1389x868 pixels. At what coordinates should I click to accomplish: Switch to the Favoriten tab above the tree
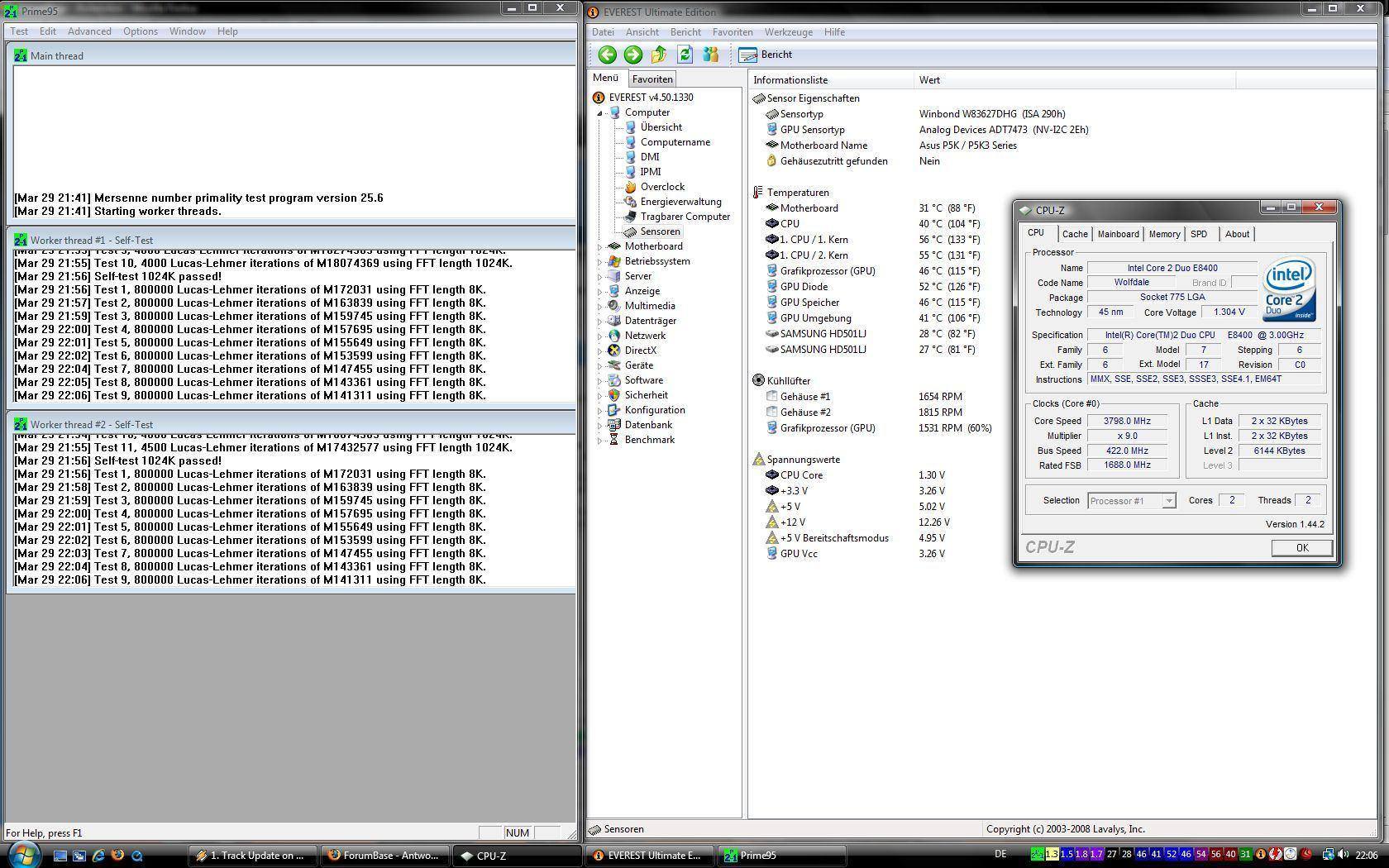click(652, 79)
